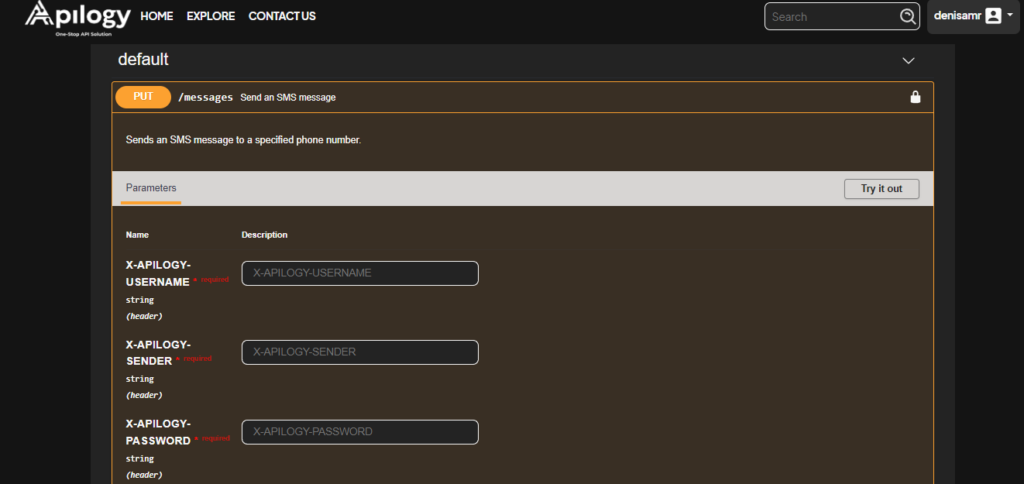Click the Name column header
Viewport: 1024px width, 484px height.
pyautogui.click(x=137, y=234)
